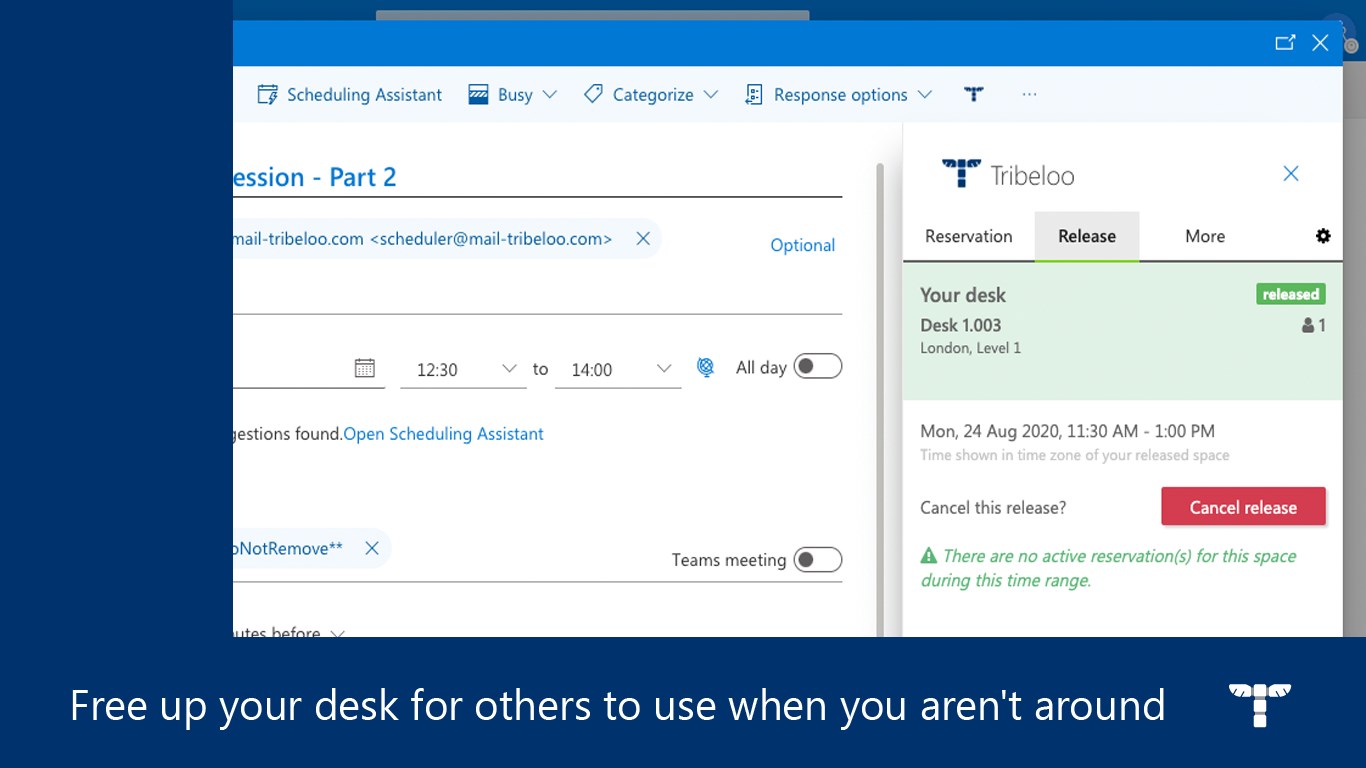Remove the DoNotRemove location chip
1366x768 pixels.
pyautogui.click(x=371, y=548)
